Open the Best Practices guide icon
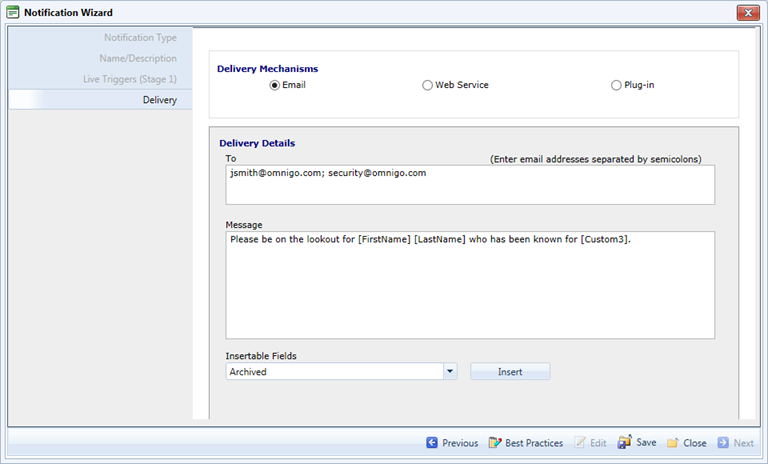Image resolution: width=768 pixels, height=464 pixels. pyautogui.click(x=495, y=443)
